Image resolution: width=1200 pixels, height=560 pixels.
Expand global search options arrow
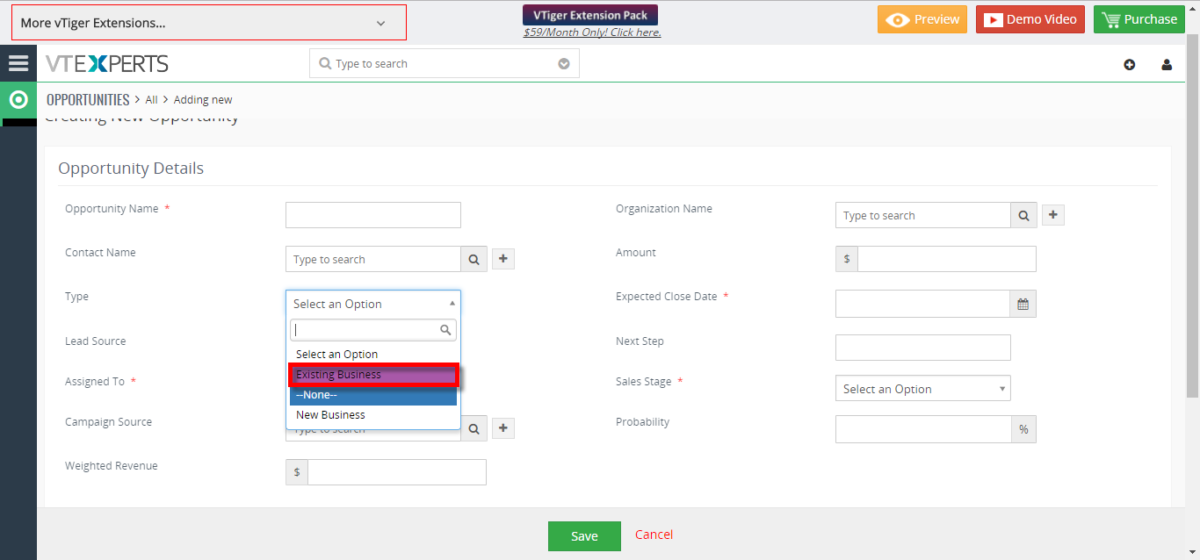tap(563, 64)
